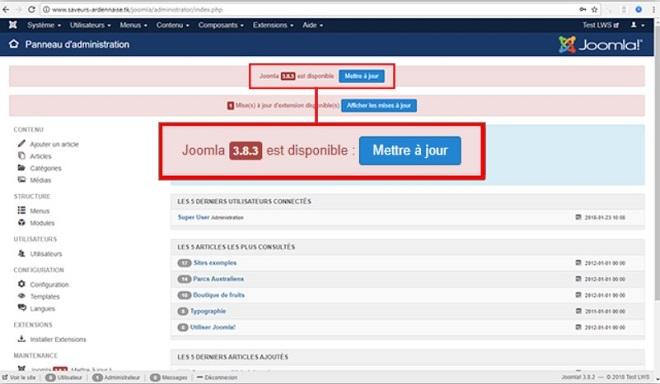The width and height of the screenshot is (660, 384).
Task: Click Déconnexion in the status bar
Action: (x=217, y=377)
